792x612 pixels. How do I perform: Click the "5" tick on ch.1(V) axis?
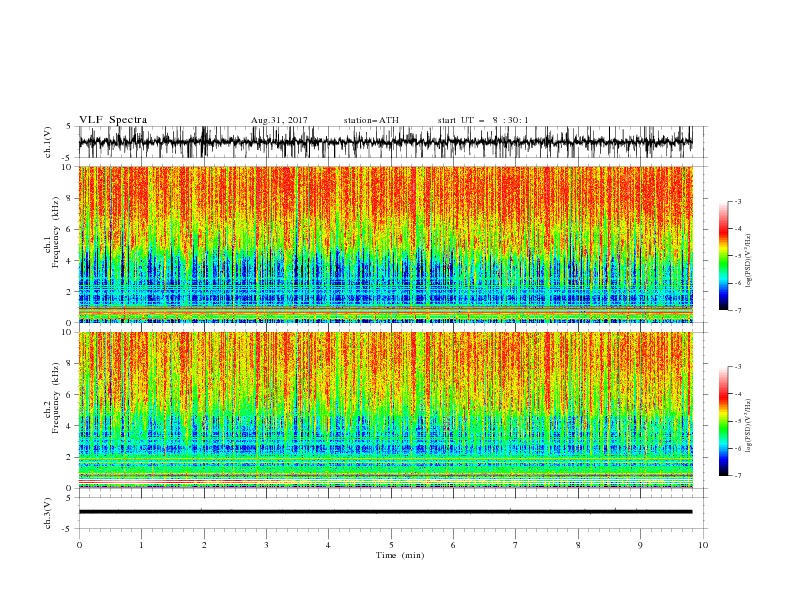coord(68,127)
